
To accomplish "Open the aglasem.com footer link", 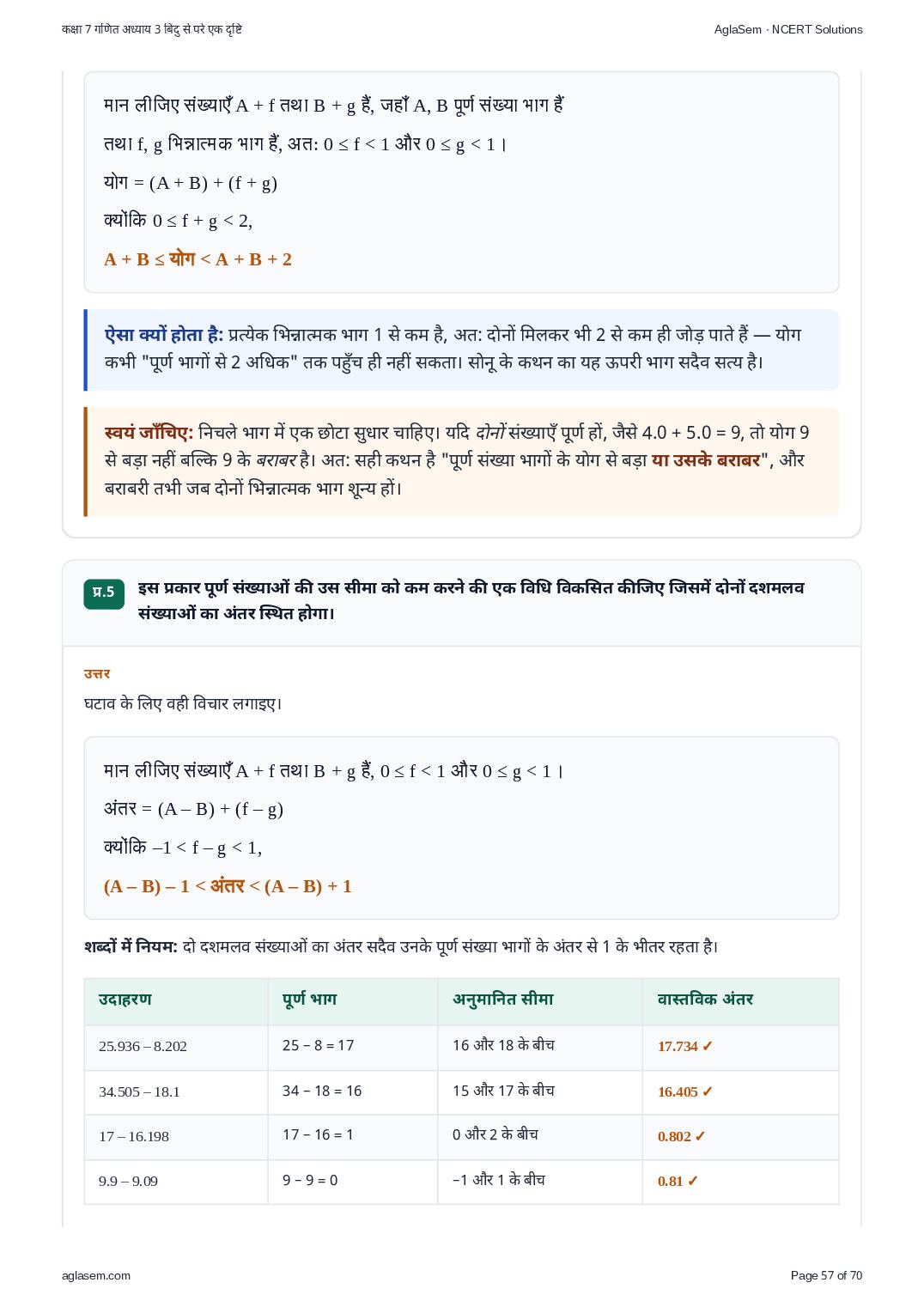I will click(x=96, y=1275).
